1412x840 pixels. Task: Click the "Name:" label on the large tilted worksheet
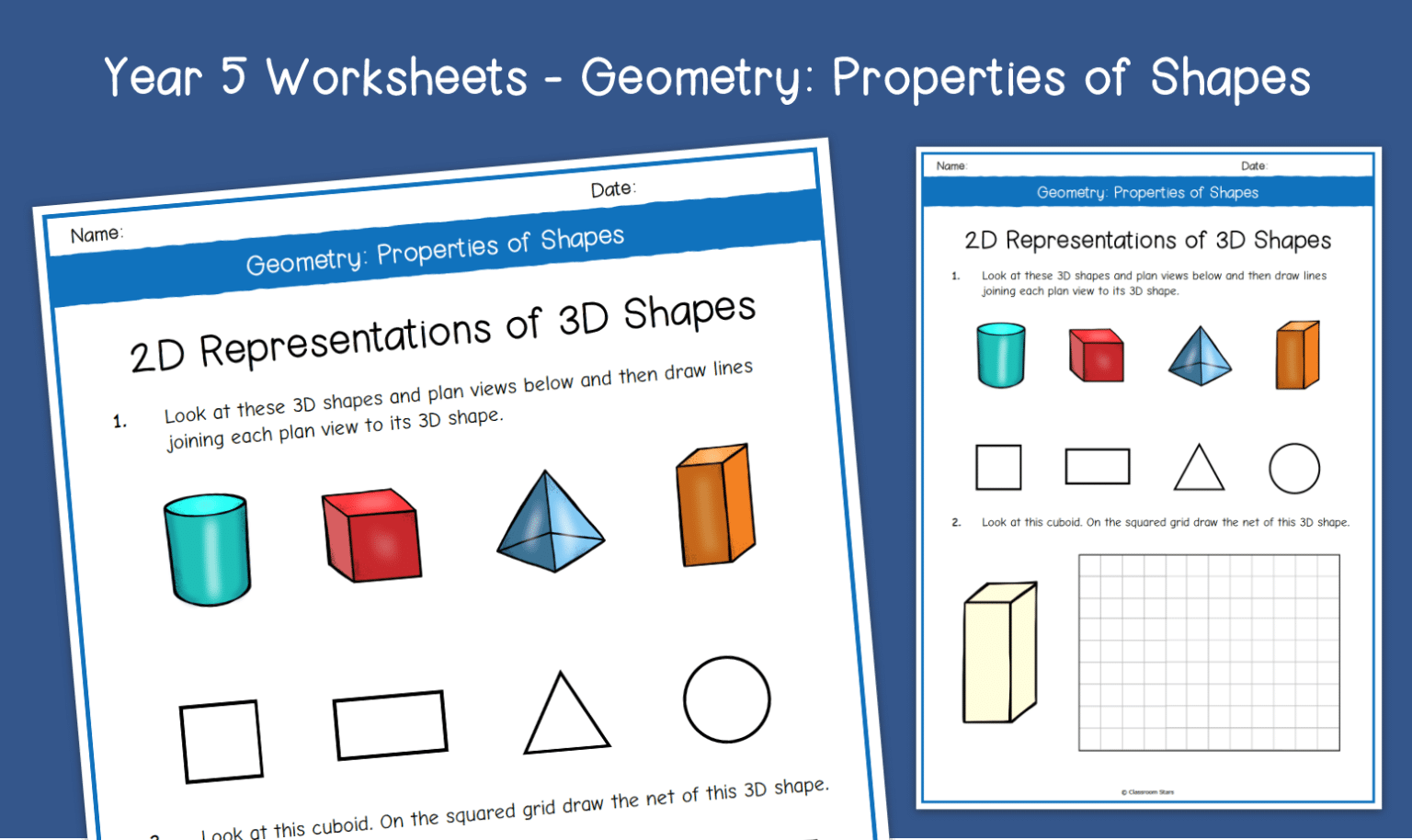point(97,234)
